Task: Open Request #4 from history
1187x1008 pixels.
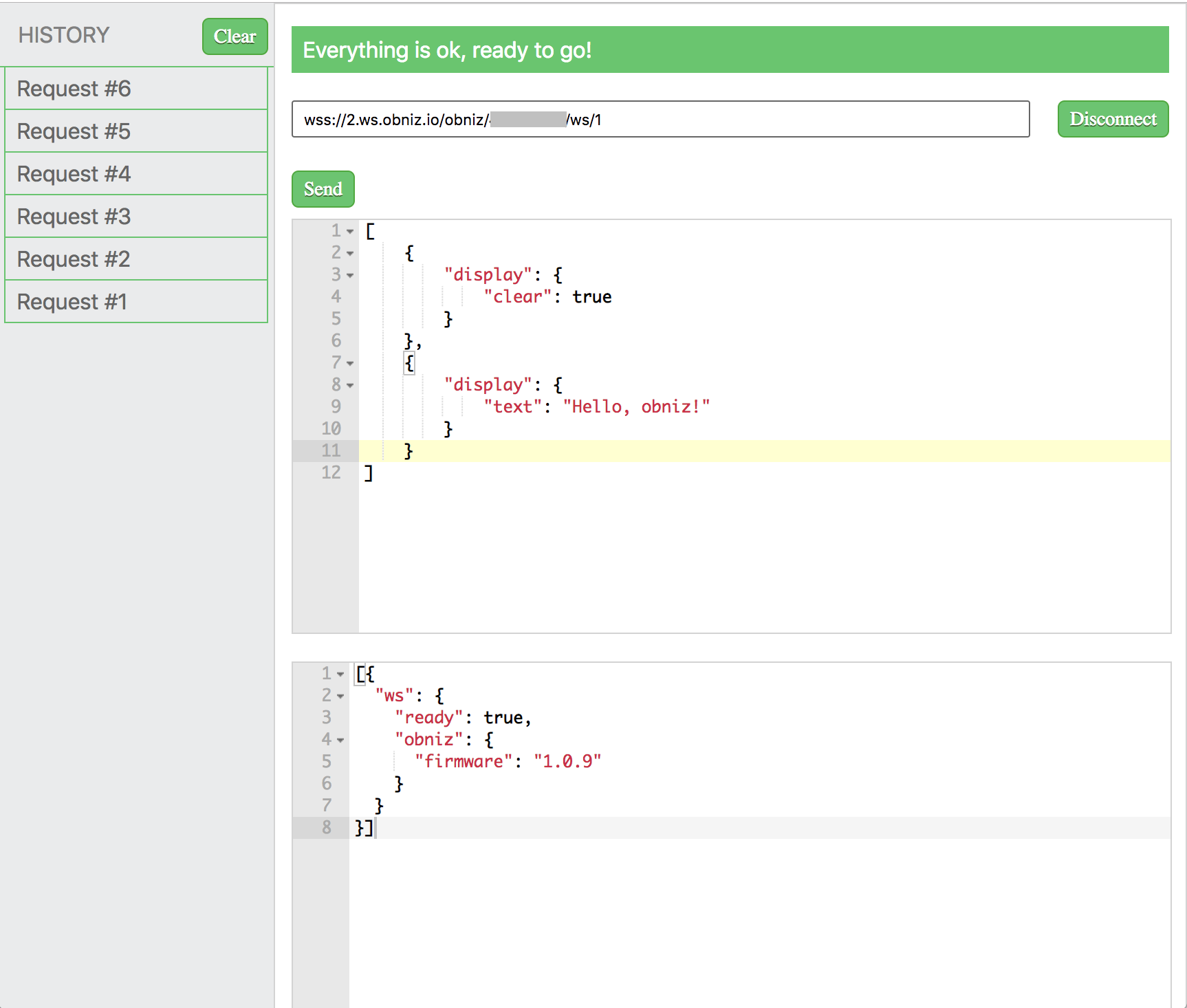Action: click(x=135, y=173)
